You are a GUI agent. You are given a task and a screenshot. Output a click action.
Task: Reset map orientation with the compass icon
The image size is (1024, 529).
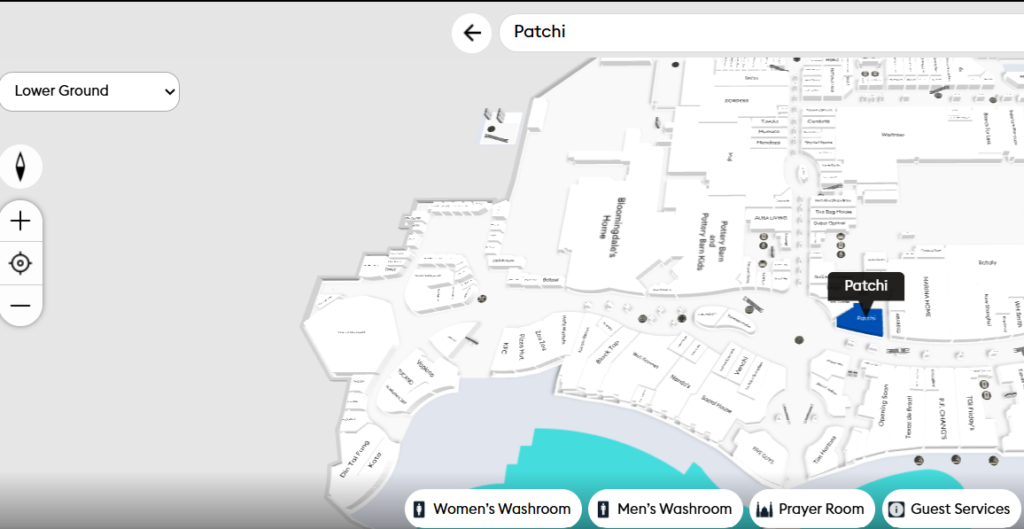(21, 167)
